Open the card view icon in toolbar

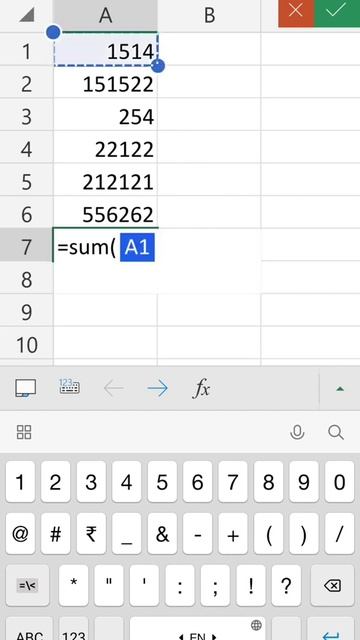pyautogui.click(x=25, y=388)
